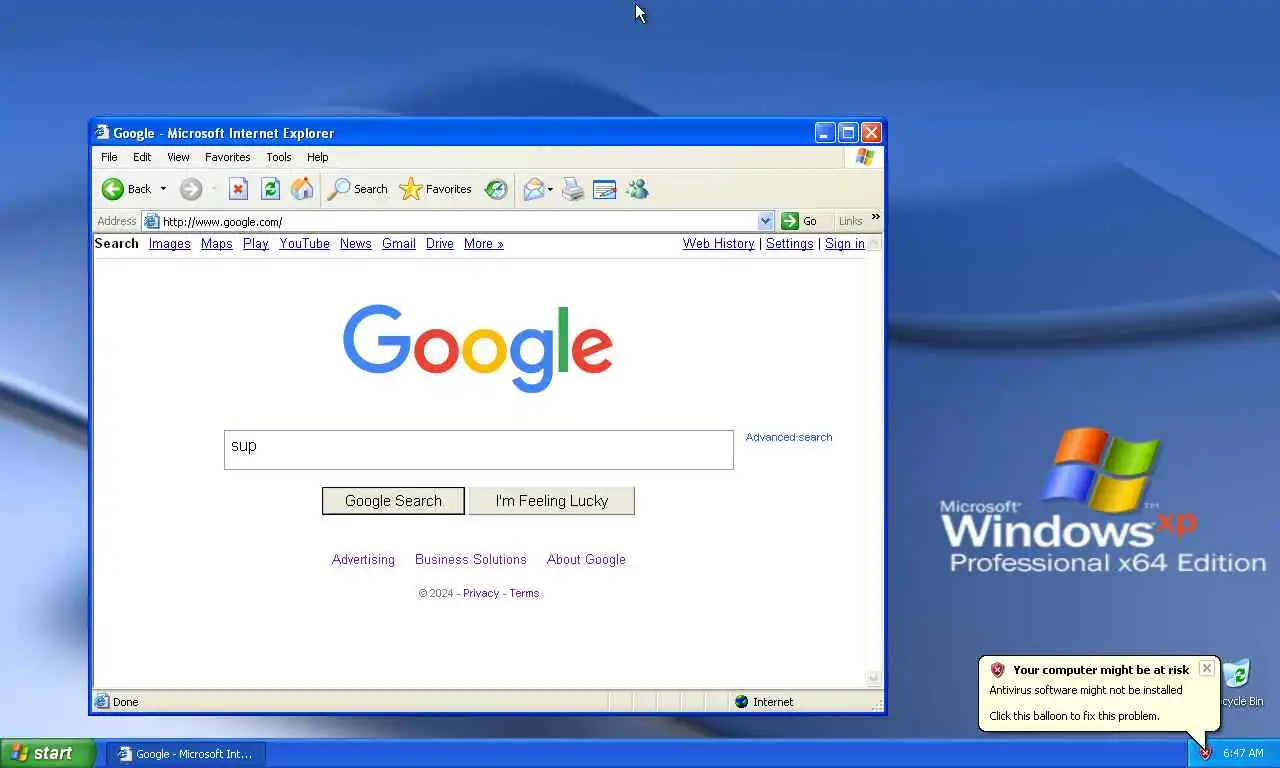Click the Google search text box
Screen dimensions: 1280x768
(479, 450)
